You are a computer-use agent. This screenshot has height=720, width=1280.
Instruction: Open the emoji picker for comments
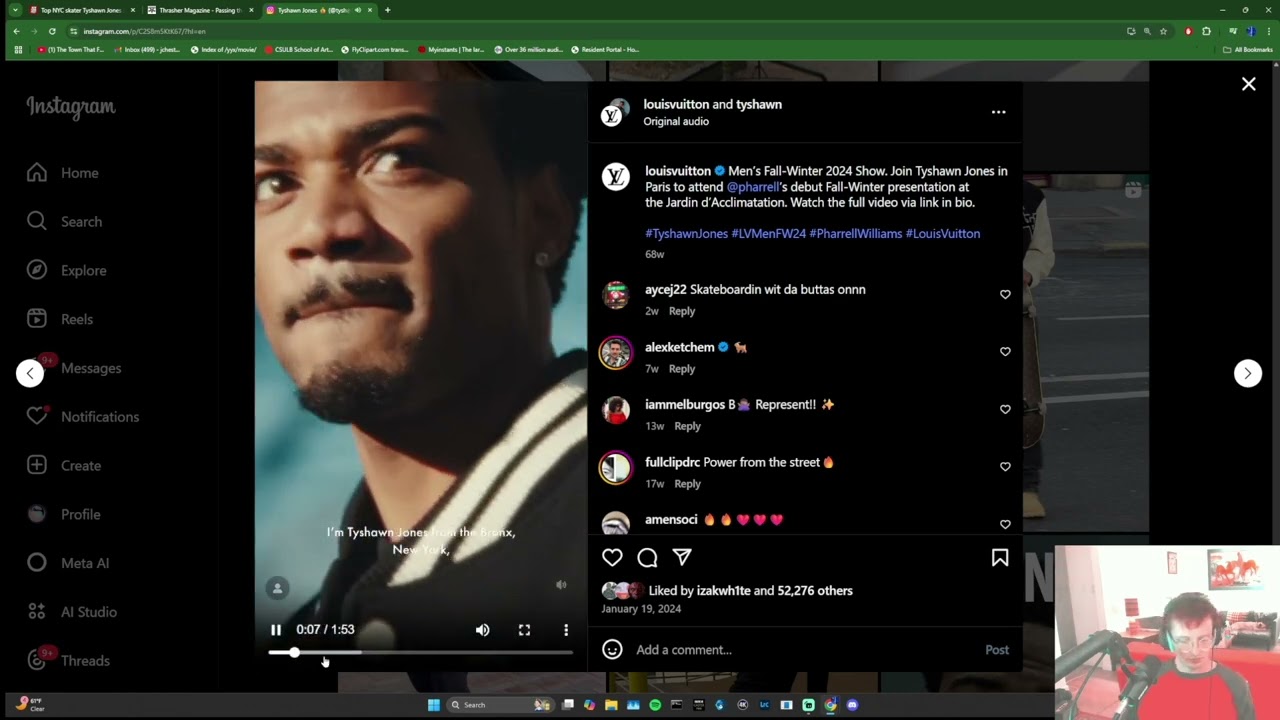[x=612, y=650]
